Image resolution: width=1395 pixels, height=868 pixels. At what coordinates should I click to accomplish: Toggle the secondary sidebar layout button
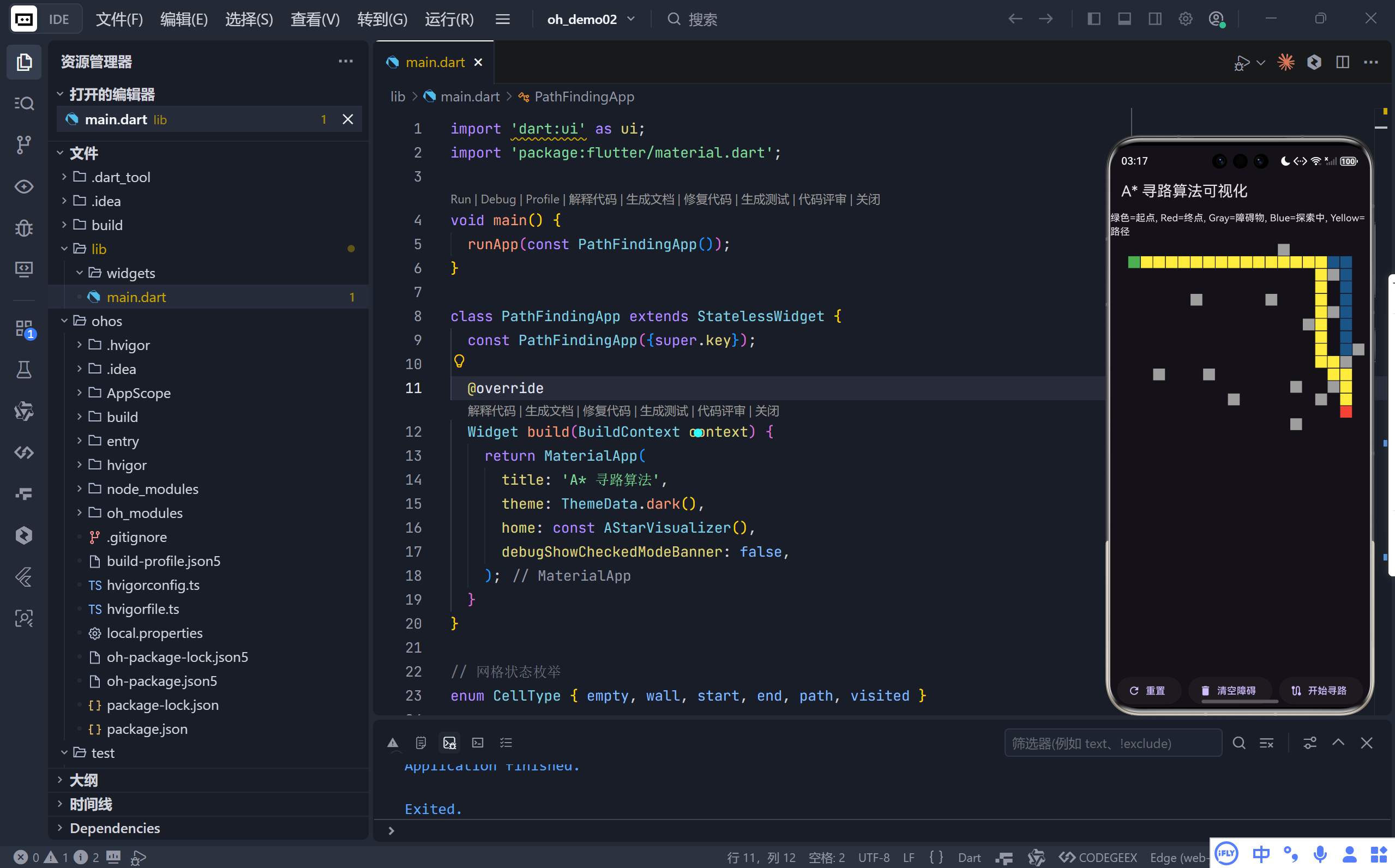(x=1155, y=19)
